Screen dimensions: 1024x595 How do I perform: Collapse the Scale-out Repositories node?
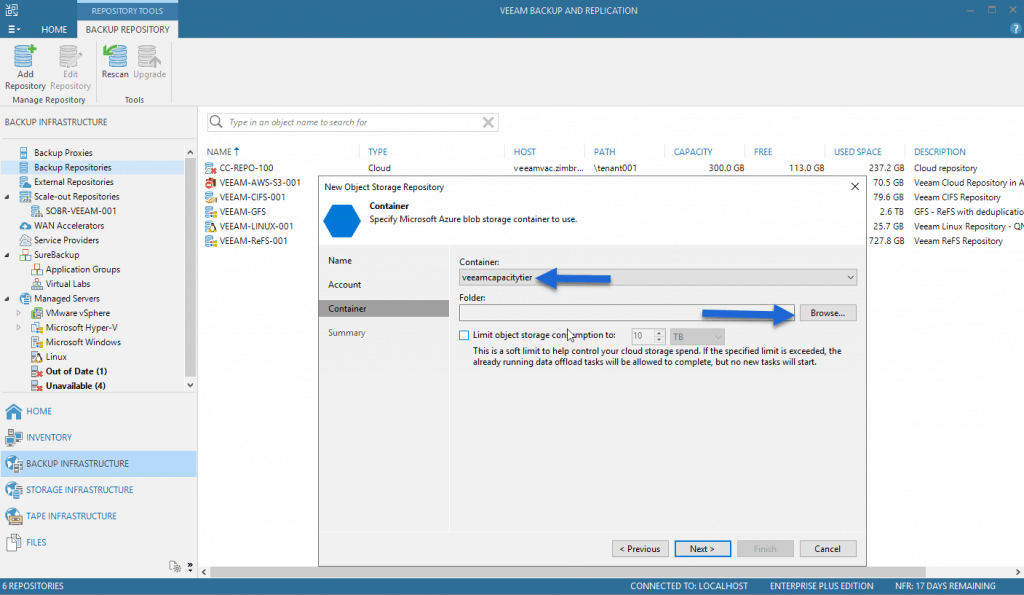(x=7, y=197)
